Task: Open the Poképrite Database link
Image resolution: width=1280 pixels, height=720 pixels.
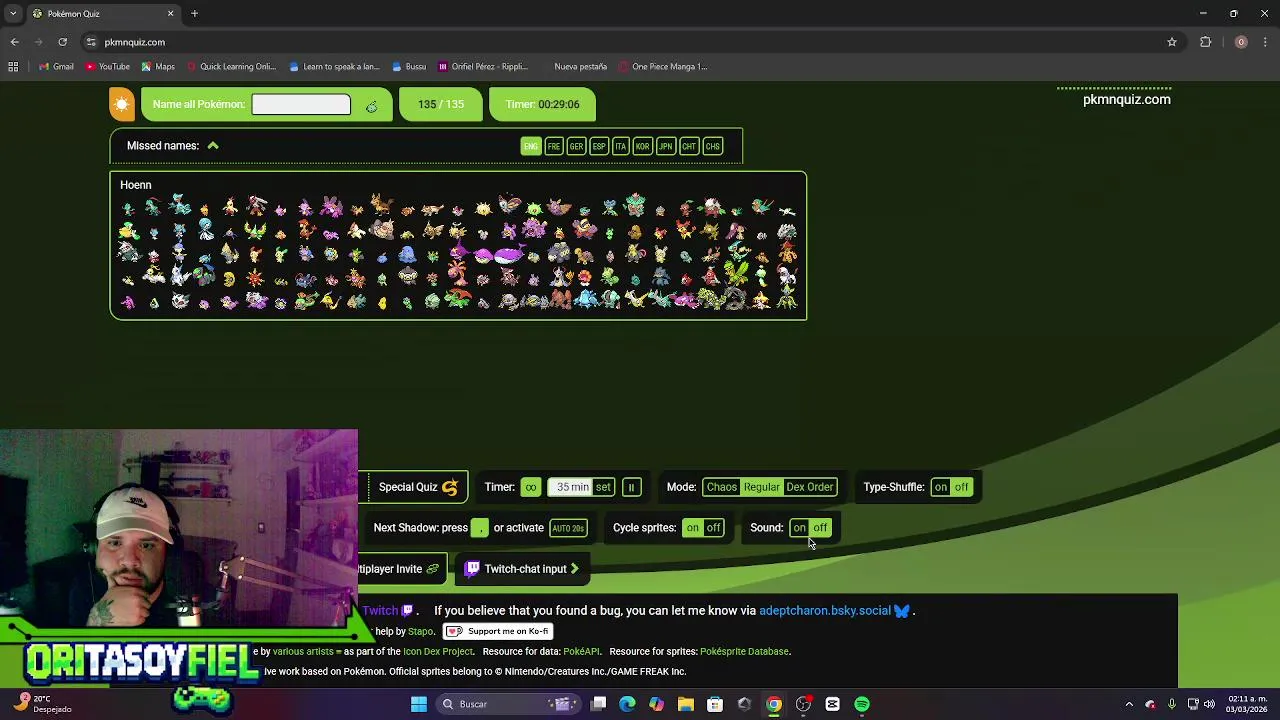Action: (744, 651)
